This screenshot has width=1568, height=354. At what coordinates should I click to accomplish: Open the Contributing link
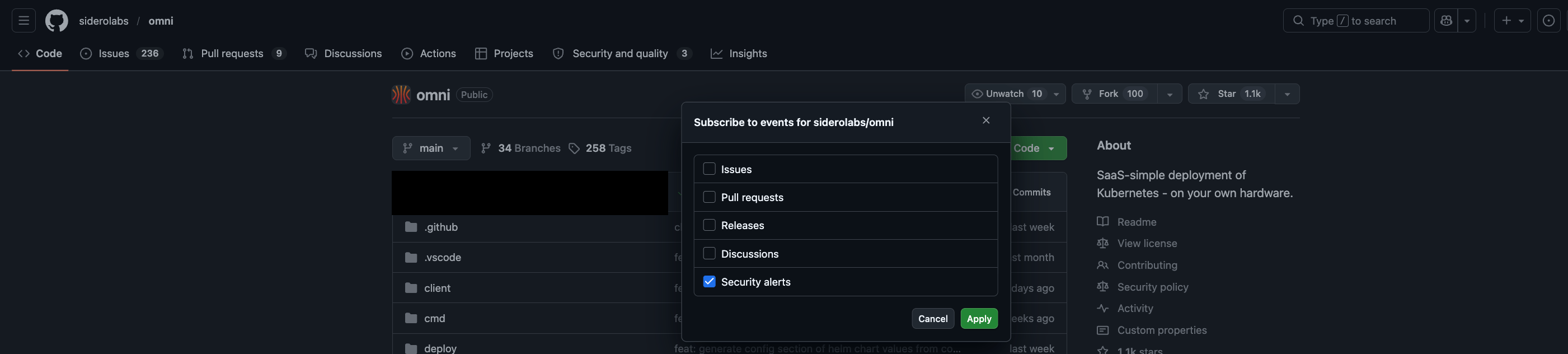click(1147, 265)
